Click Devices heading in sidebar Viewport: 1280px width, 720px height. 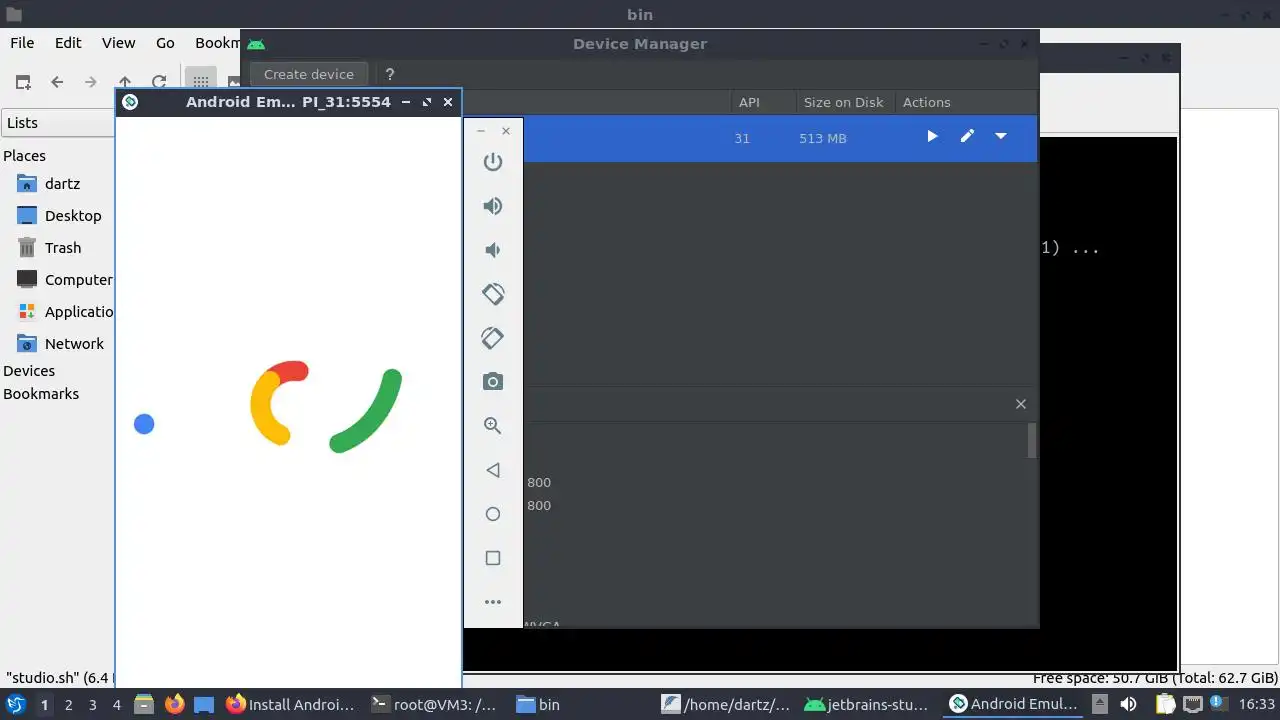(x=29, y=371)
